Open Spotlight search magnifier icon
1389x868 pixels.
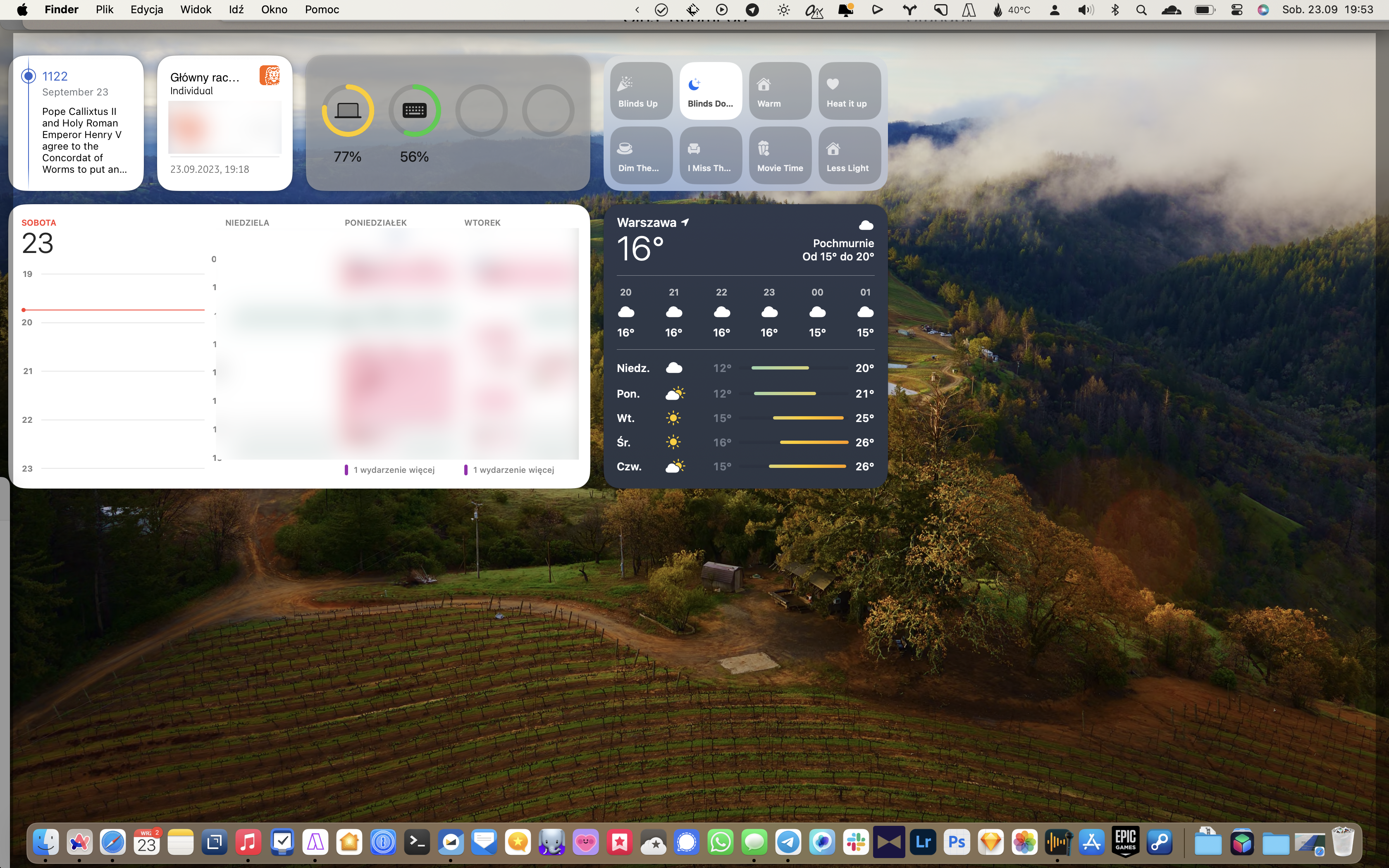[1141, 10]
